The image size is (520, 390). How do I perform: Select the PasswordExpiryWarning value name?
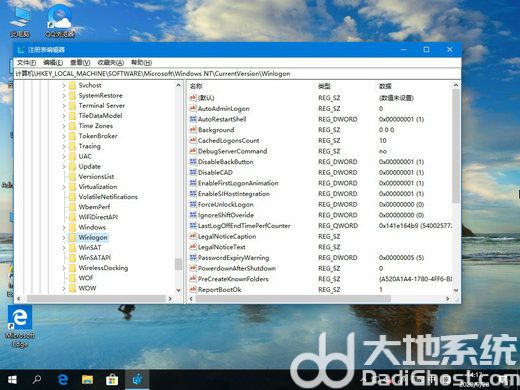233,258
